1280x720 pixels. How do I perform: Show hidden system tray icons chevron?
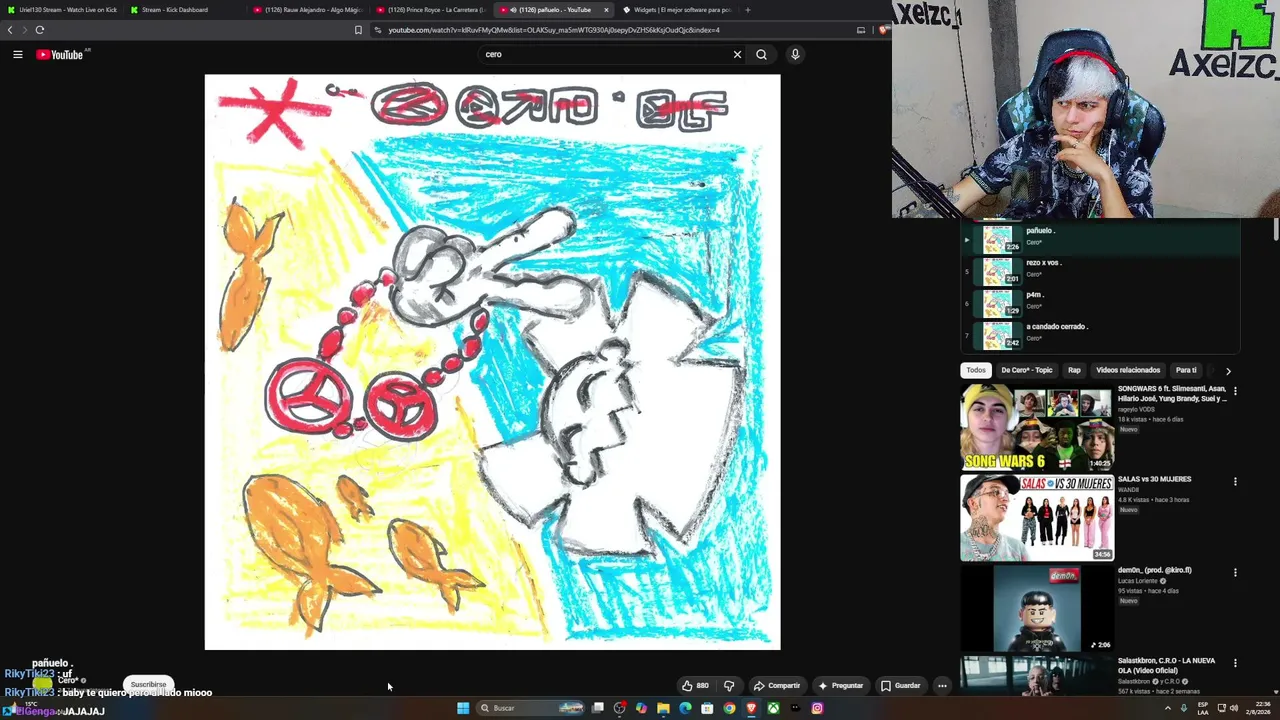point(1167,708)
